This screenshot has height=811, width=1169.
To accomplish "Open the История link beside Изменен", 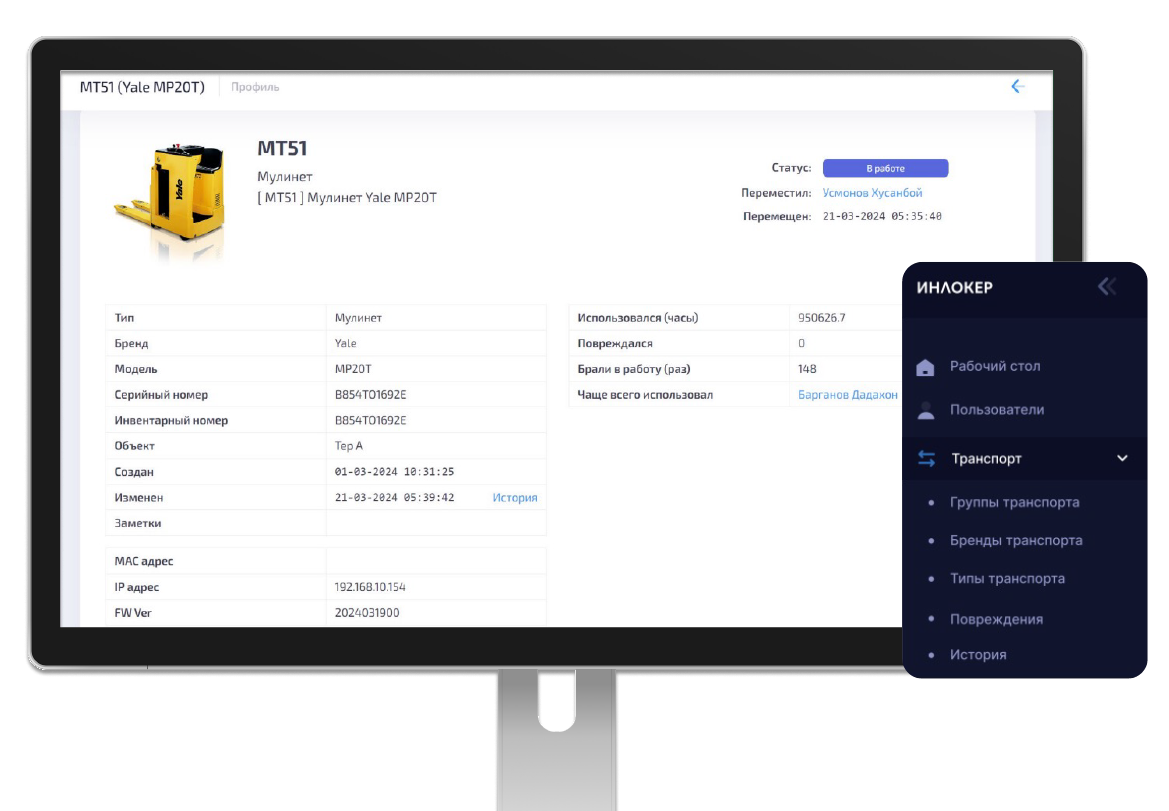I will point(514,498).
